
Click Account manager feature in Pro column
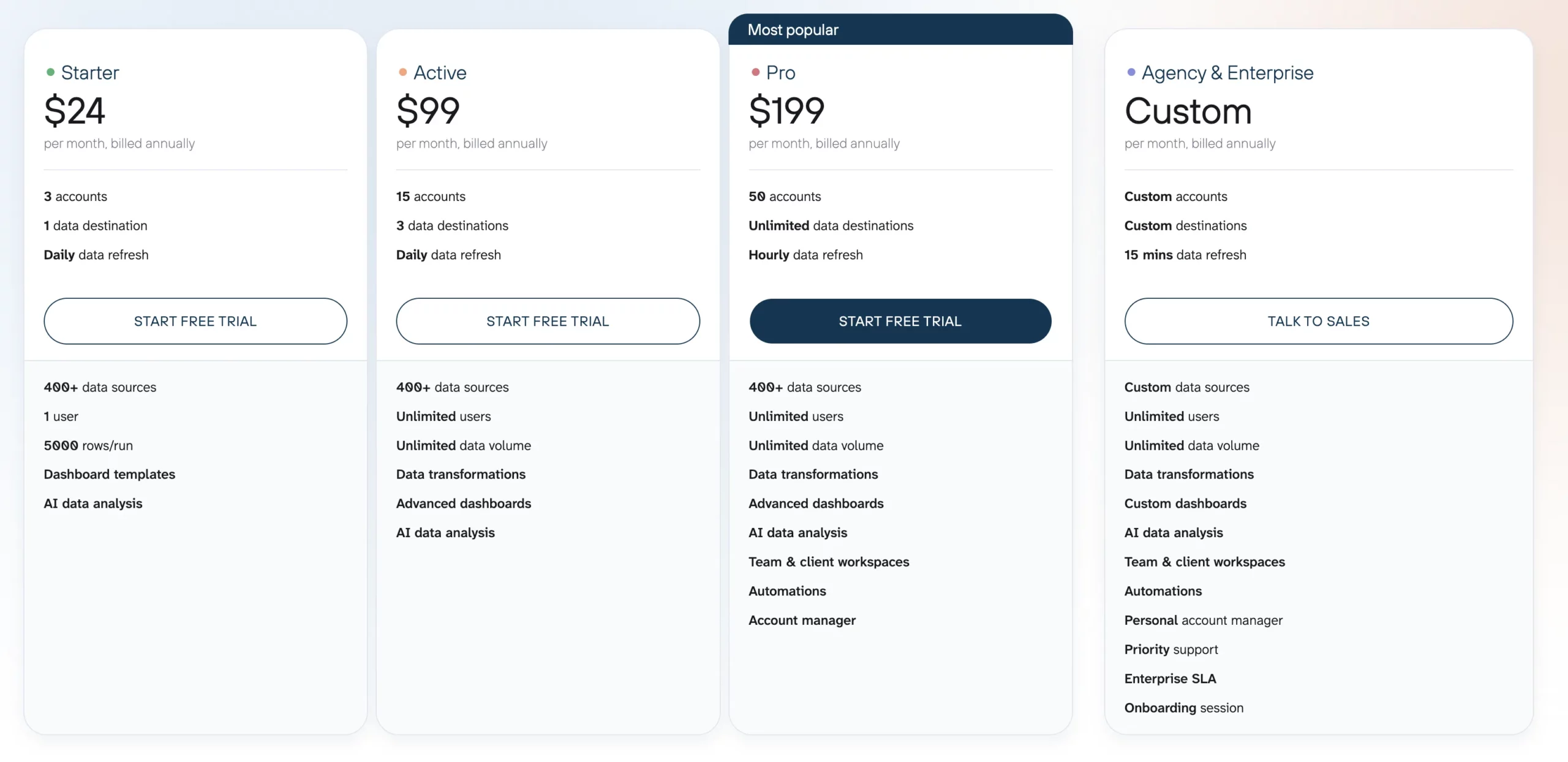pos(802,620)
